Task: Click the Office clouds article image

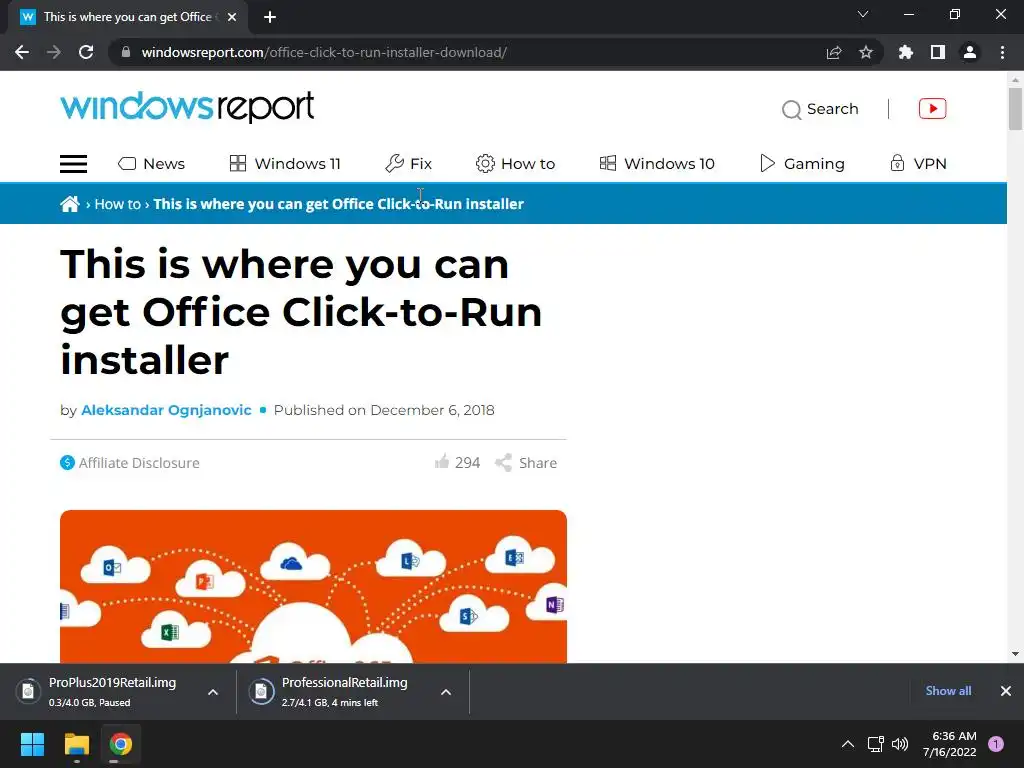Action: (313, 586)
